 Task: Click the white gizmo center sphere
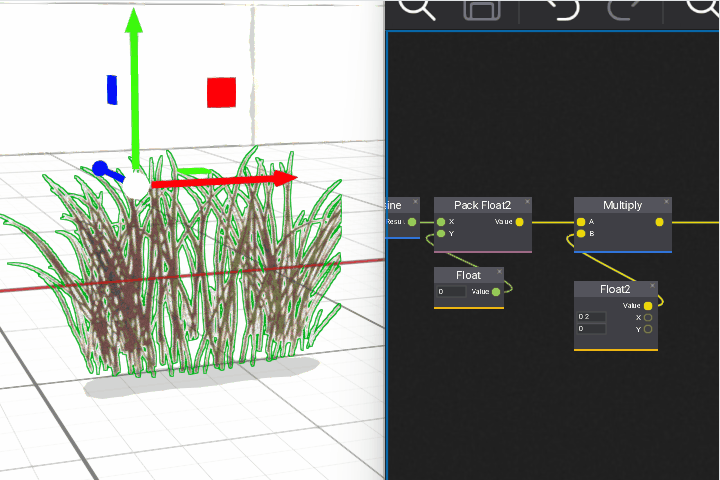click(x=134, y=186)
